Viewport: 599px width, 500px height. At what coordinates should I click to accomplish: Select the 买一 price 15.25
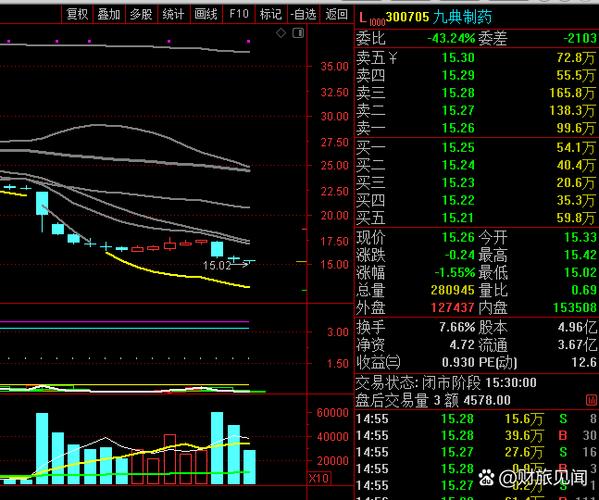458,147
